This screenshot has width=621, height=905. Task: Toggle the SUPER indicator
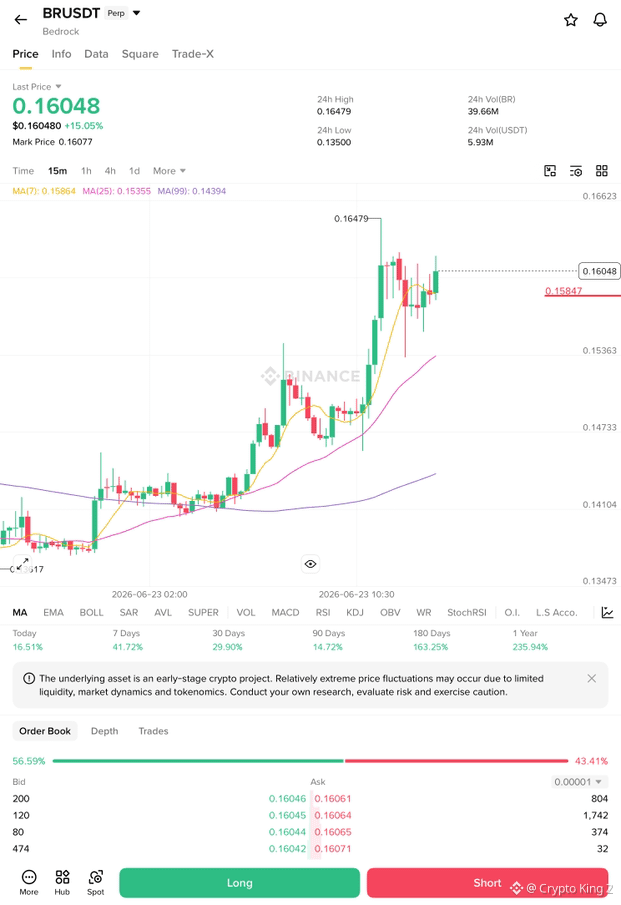pos(203,612)
